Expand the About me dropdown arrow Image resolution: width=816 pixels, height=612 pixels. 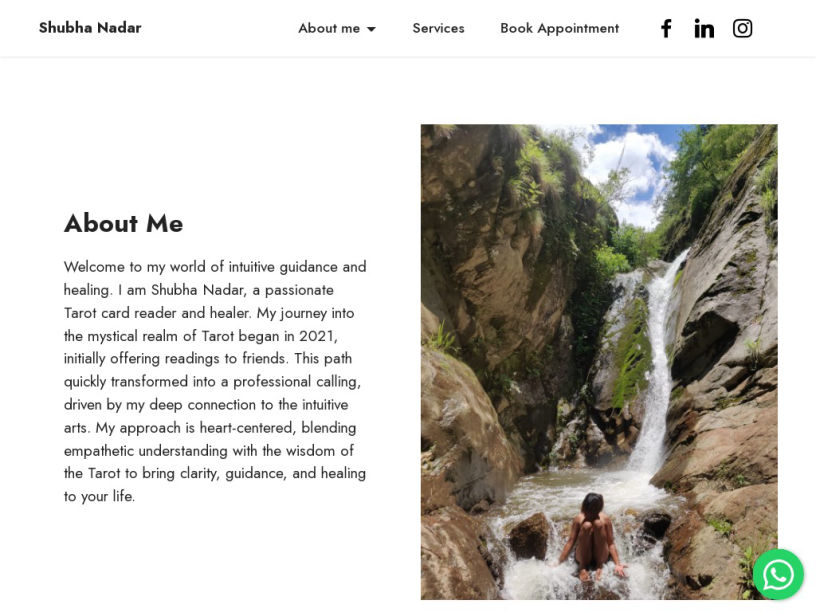coord(371,29)
